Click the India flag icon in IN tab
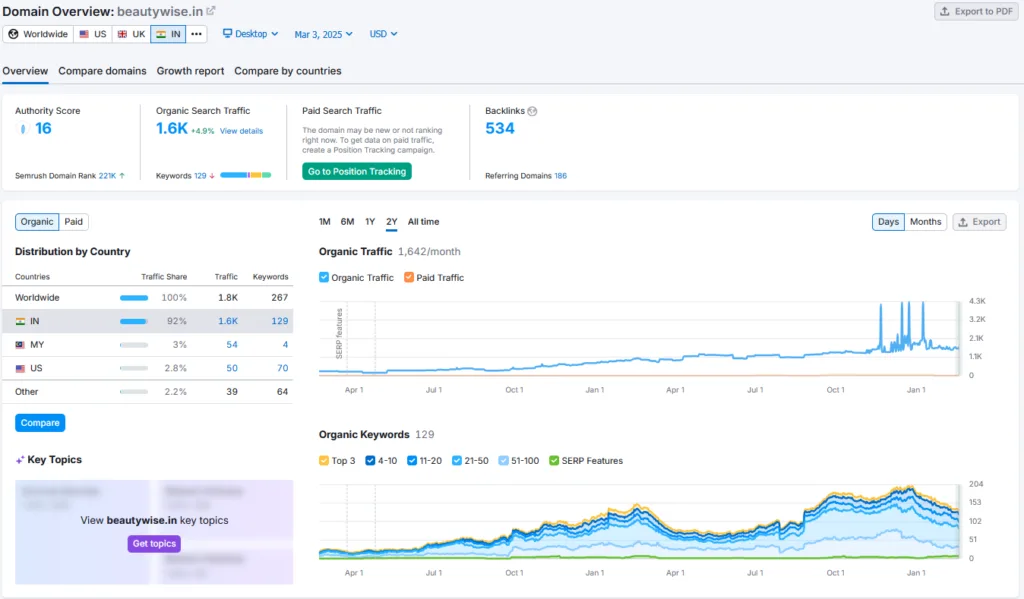 point(161,34)
